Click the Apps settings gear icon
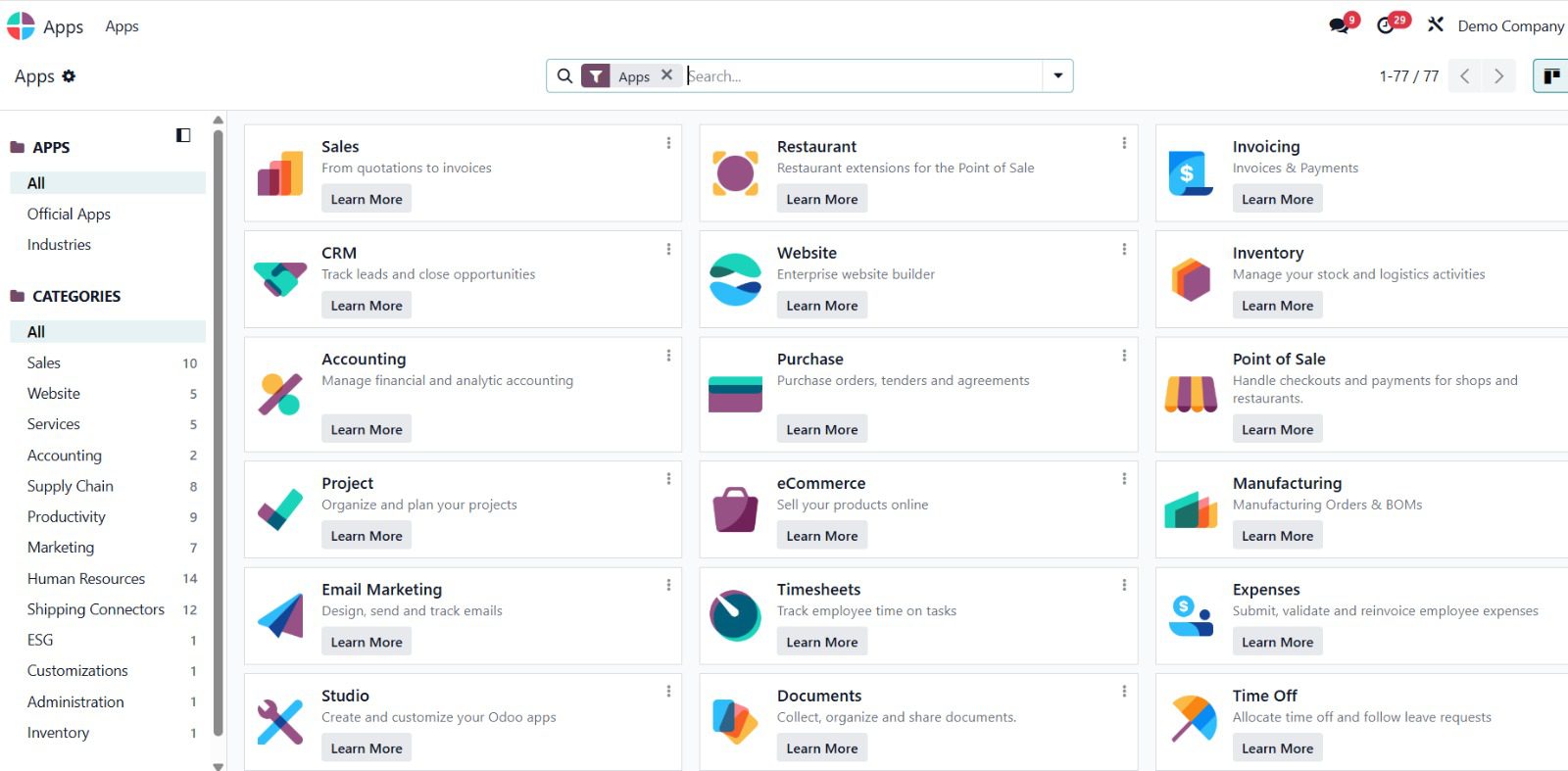Viewport: 1568px width, 771px height. point(69,76)
